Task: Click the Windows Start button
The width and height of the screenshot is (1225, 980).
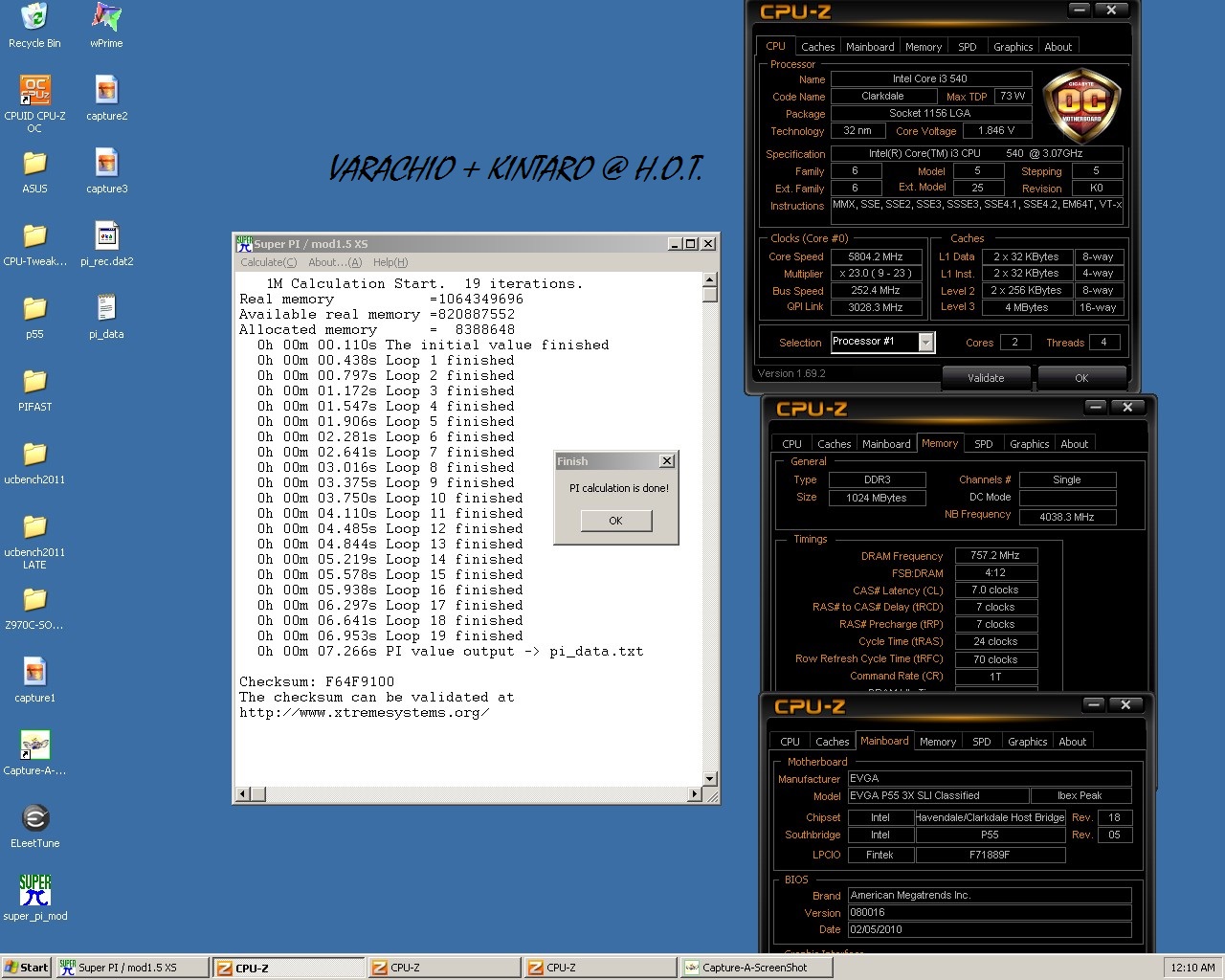Action: tap(27, 968)
